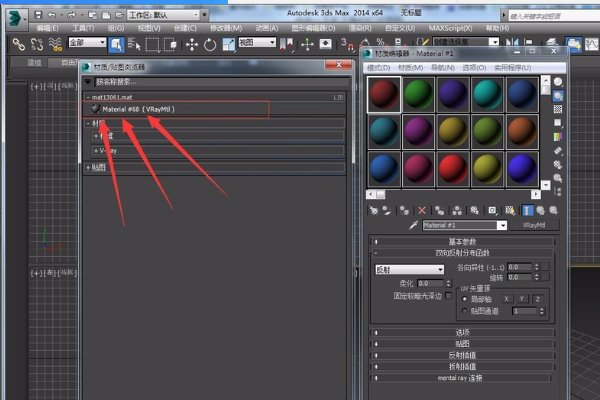Image resolution: width=600 pixels, height=400 pixels.
Task: Collapse the mat13061.mat library group
Action: 88,98
